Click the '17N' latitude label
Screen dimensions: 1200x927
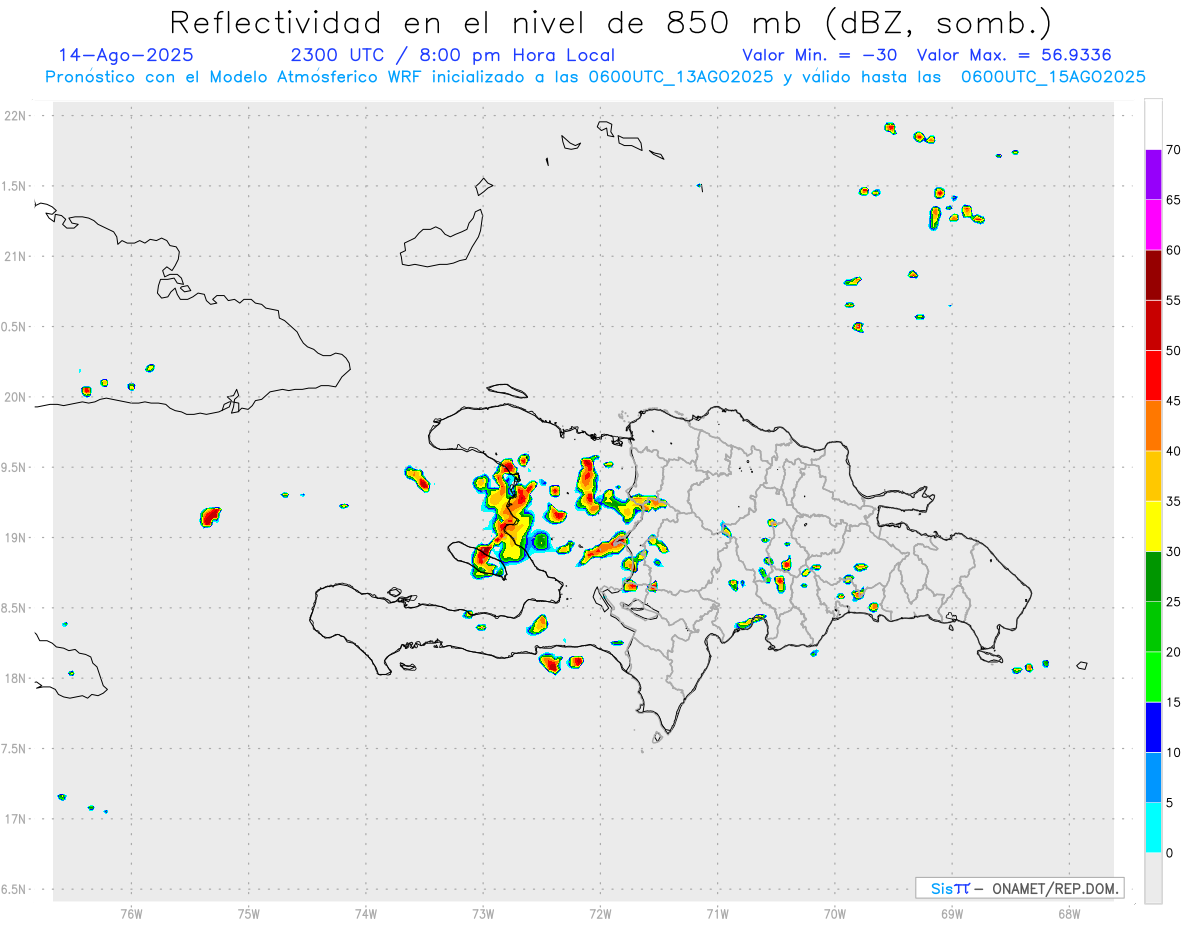click(x=15, y=819)
